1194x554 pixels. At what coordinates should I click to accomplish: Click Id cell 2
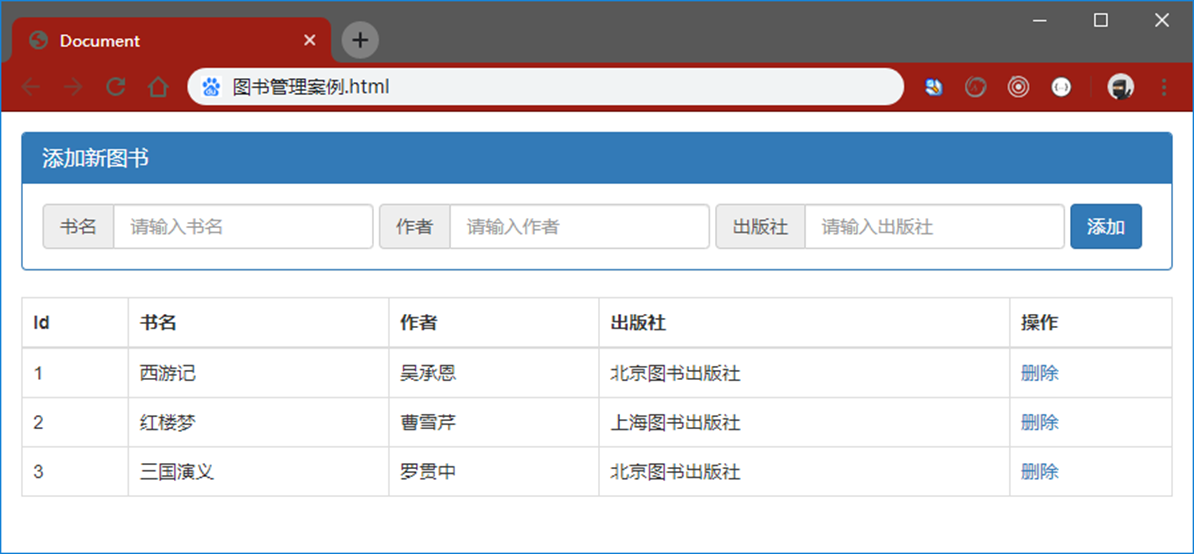(x=75, y=422)
